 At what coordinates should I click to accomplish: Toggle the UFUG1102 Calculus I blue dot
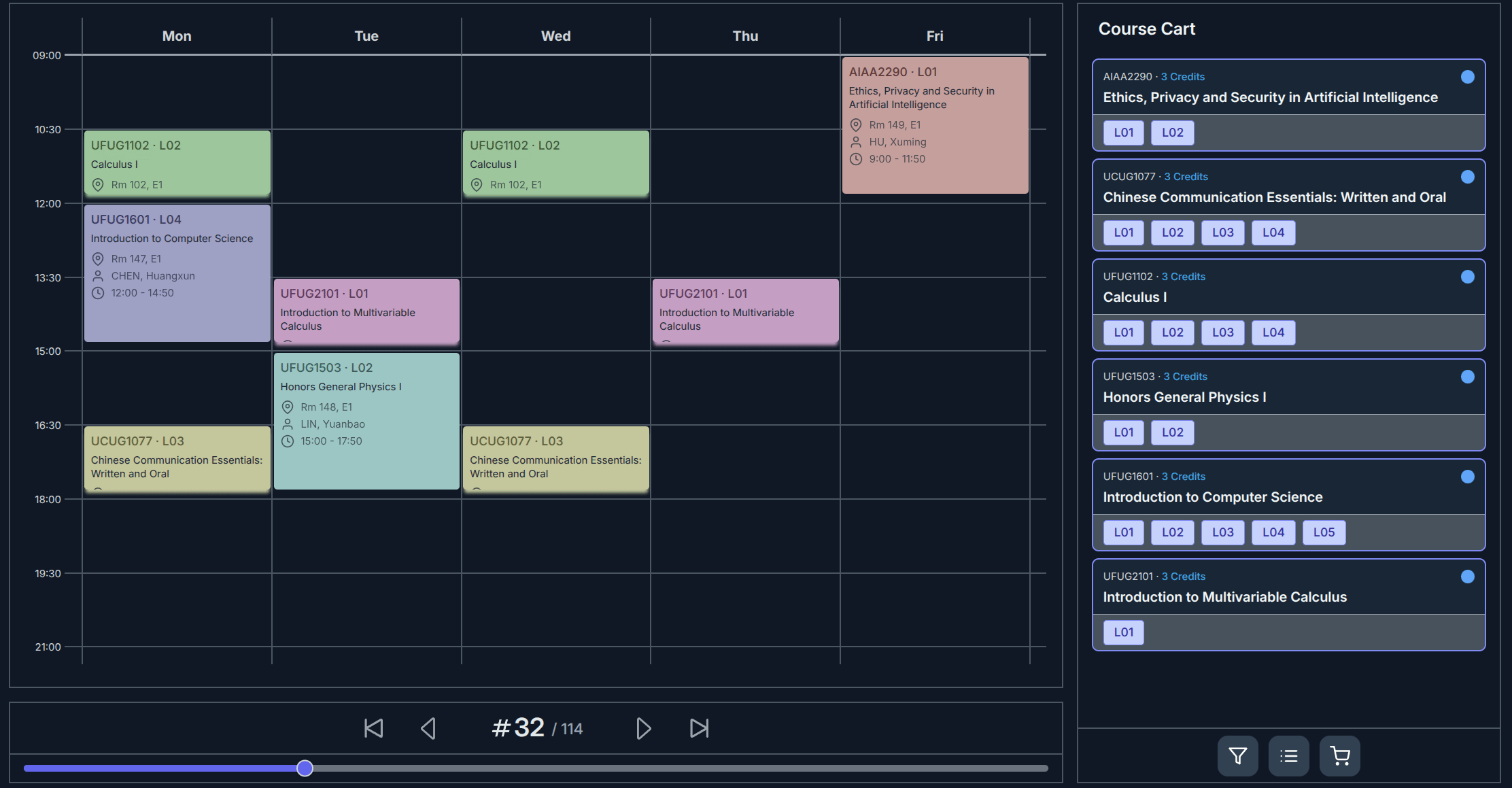pyautogui.click(x=1467, y=277)
